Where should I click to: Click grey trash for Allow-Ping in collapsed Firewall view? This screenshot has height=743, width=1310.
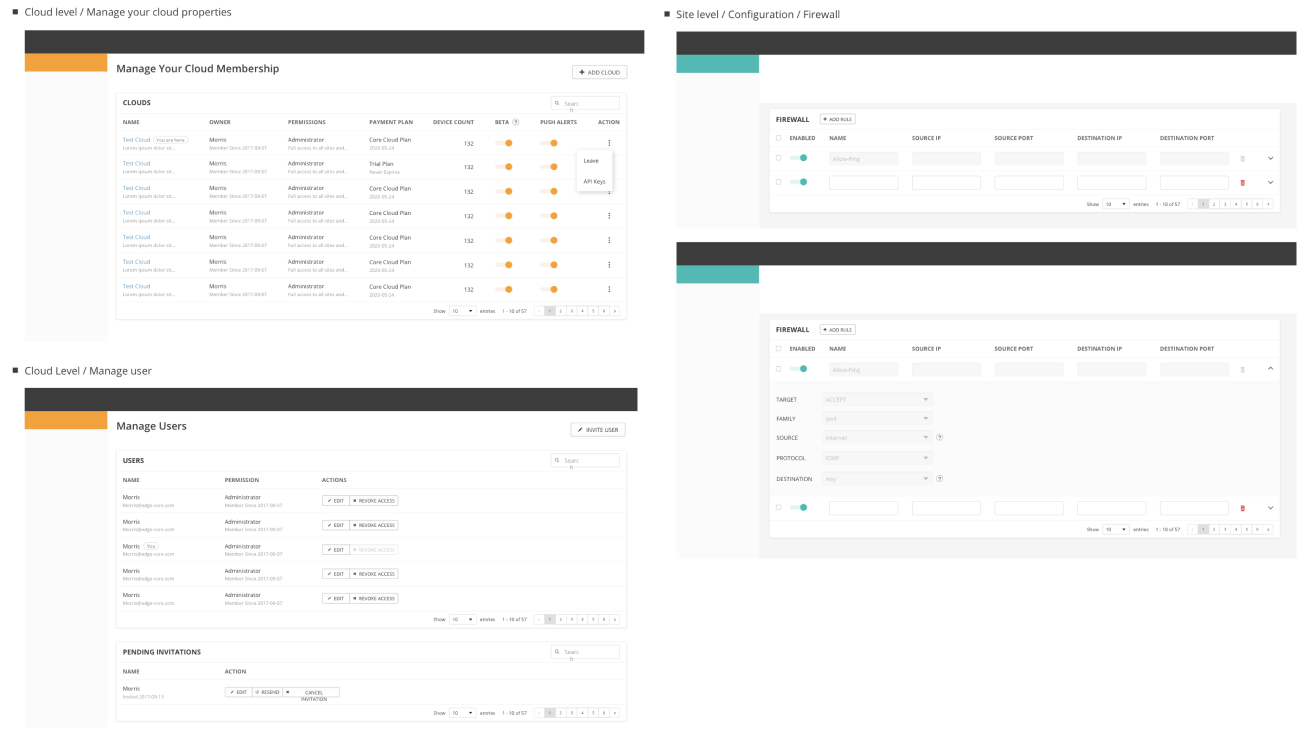pos(1243,158)
